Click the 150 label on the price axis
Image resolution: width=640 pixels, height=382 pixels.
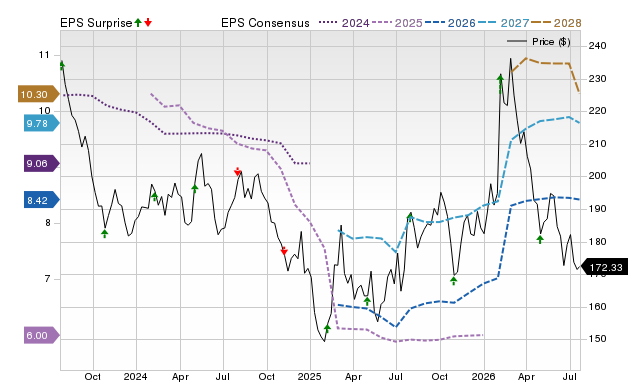pyautogui.click(x=598, y=339)
